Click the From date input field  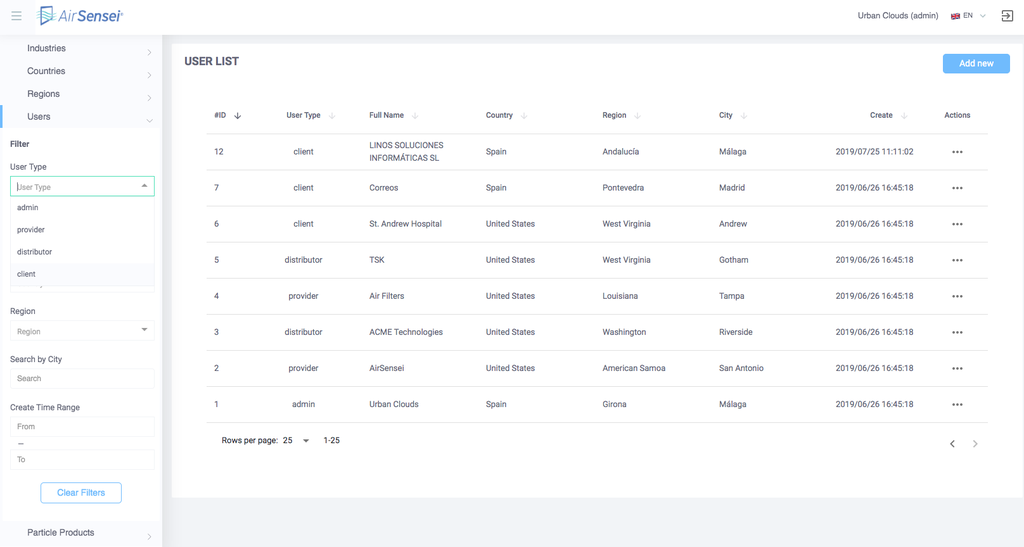tap(82, 427)
